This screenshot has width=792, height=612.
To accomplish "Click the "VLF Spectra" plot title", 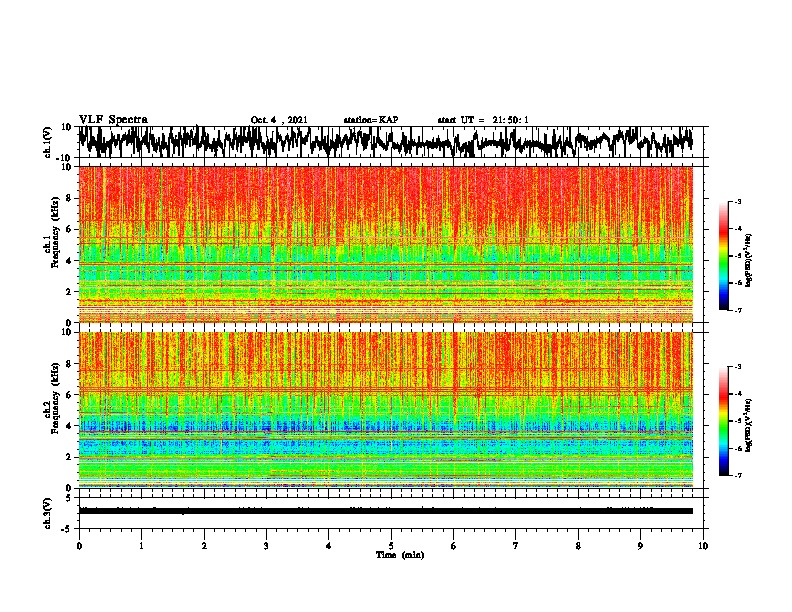I will click(x=113, y=120).
